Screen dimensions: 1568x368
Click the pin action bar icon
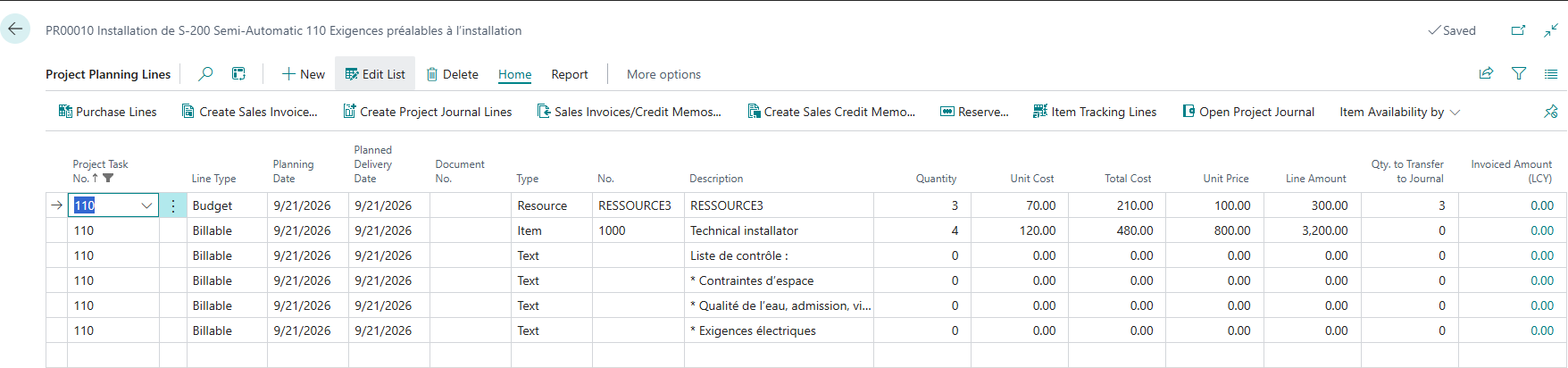pyautogui.click(x=1551, y=112)
